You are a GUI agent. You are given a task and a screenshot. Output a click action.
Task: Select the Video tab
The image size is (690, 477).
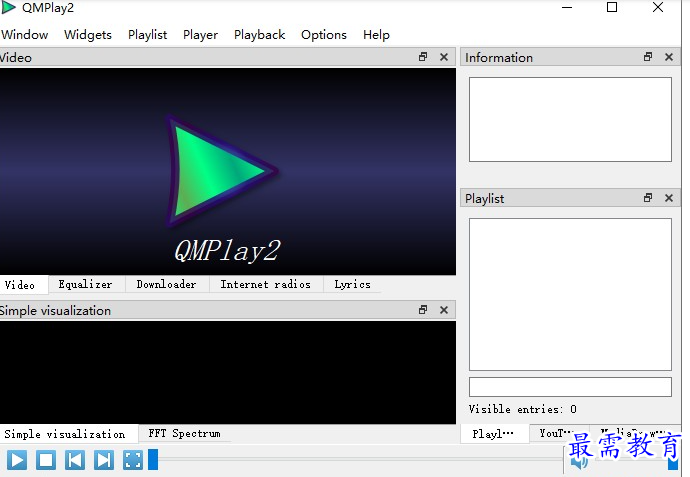pyautogui.click(x=24, y=285)
